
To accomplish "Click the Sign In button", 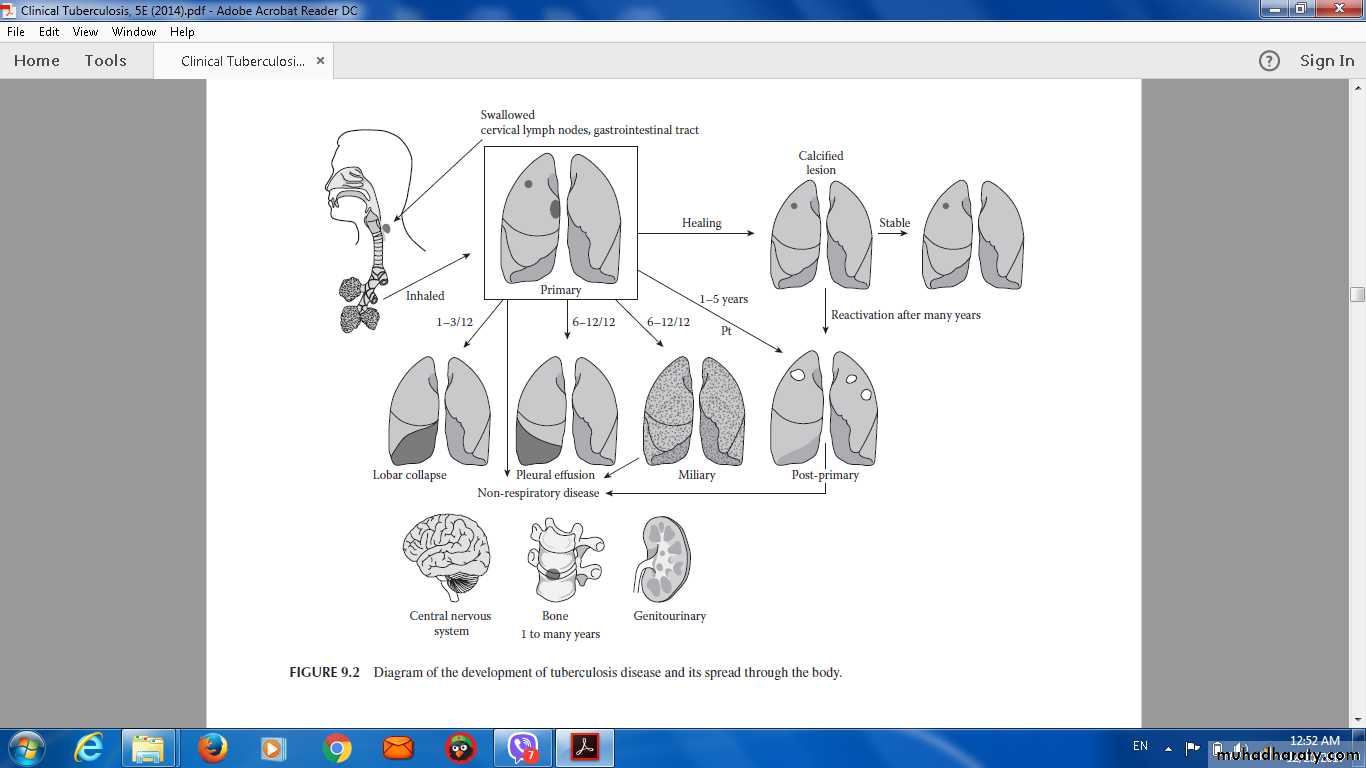I will (1327, 61).
